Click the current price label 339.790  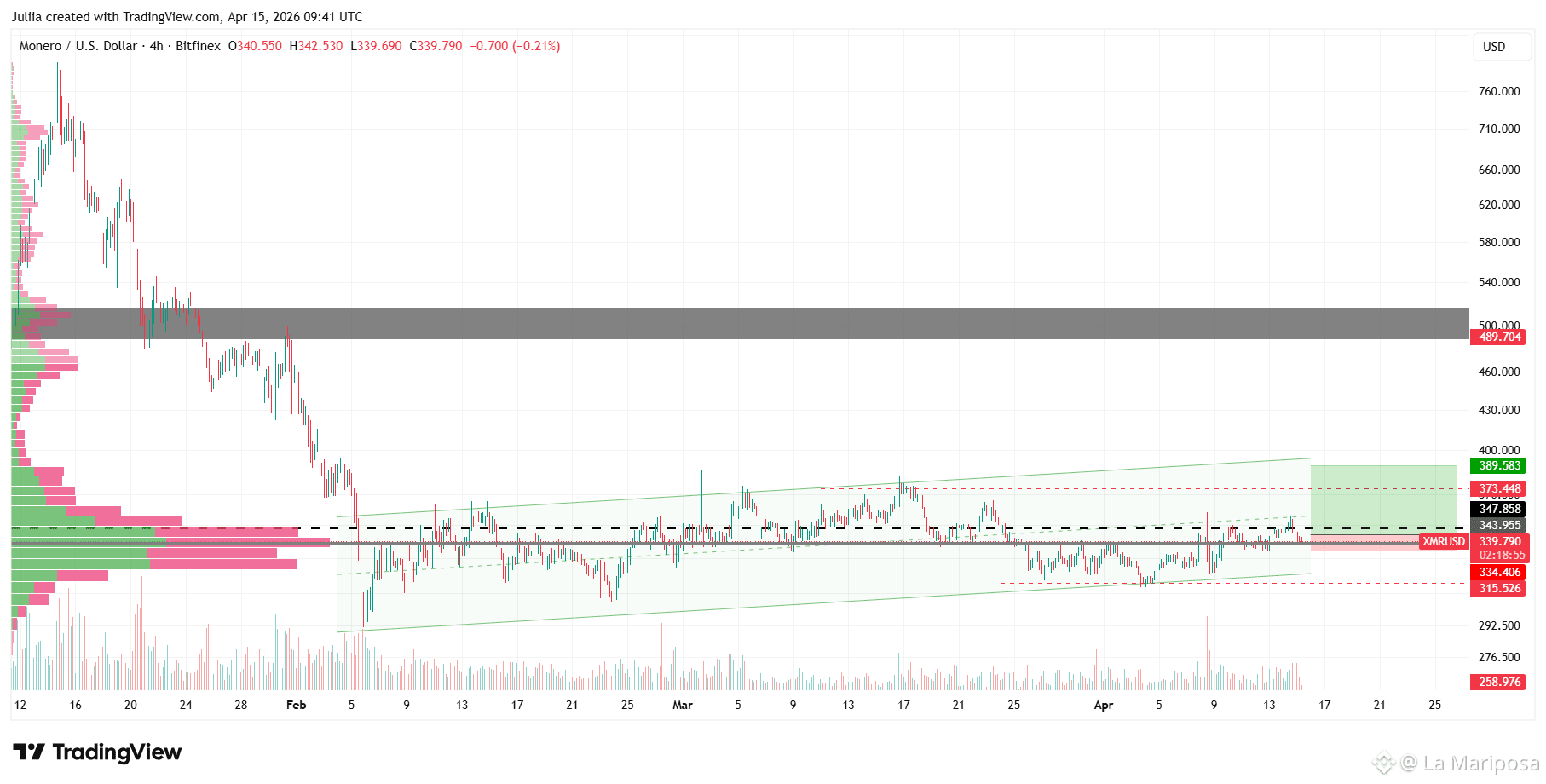coord(1499,541)
